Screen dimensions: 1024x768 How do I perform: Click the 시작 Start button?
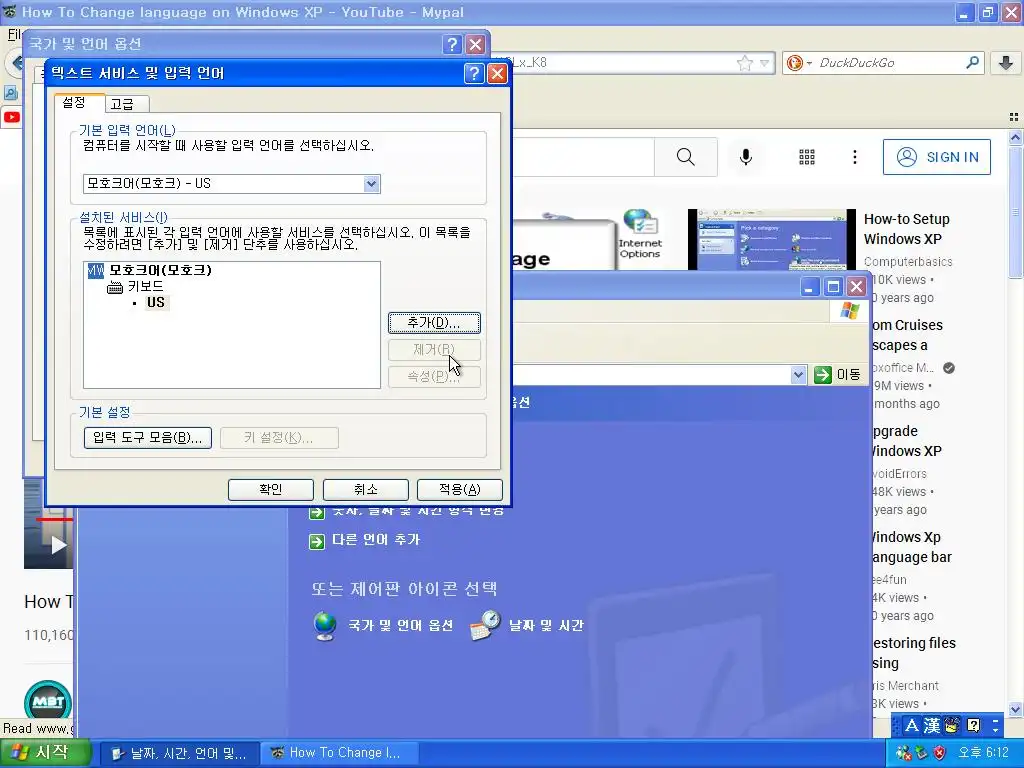[x=44, y=753]
